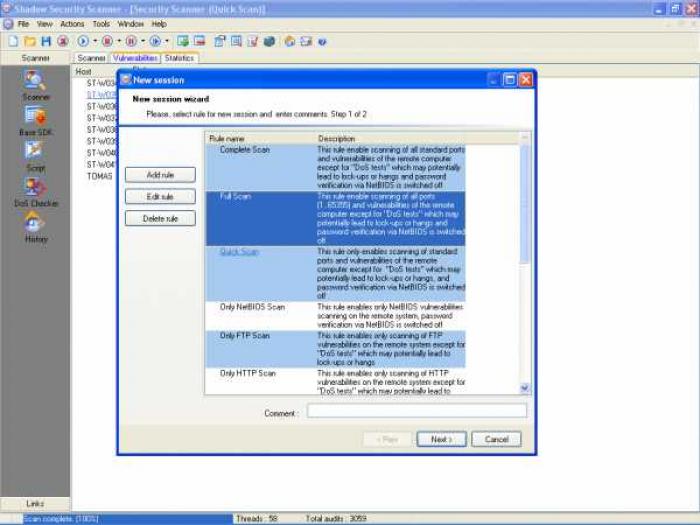Click the Rule name column header
The image size is (700, 525).
coord(261,138)
